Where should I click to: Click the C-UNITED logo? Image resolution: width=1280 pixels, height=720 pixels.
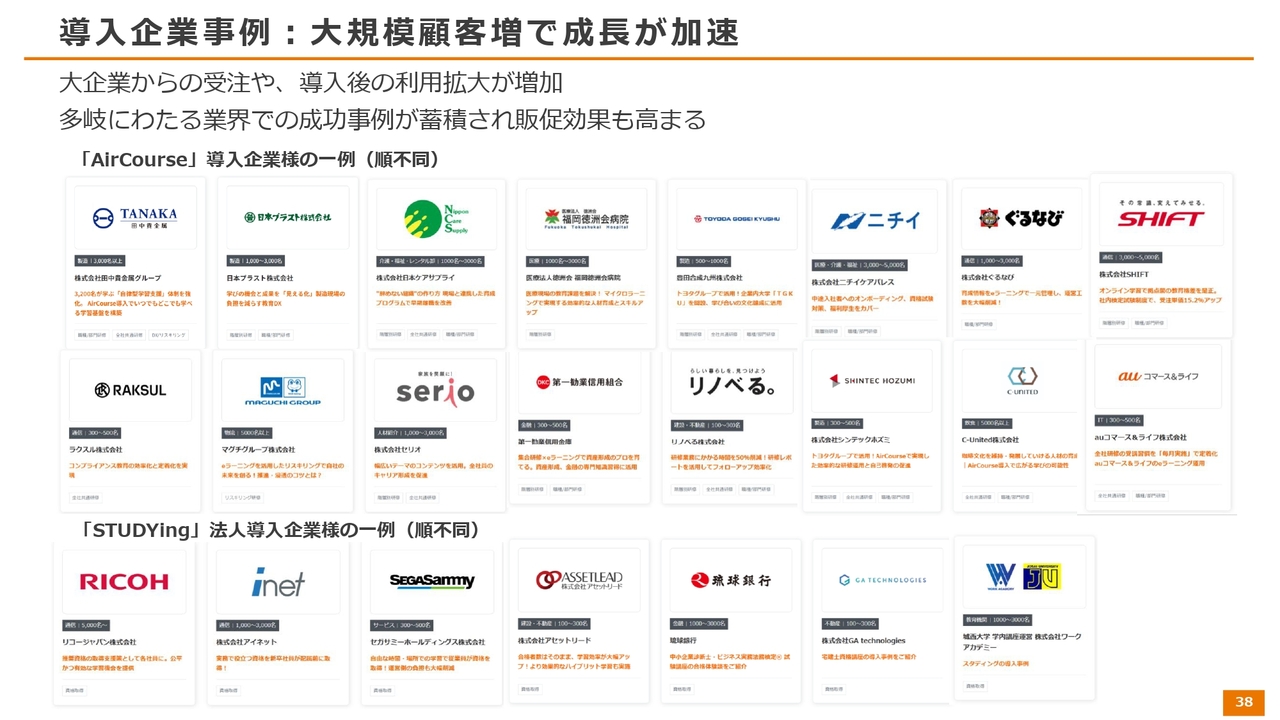click(1020, 380)
